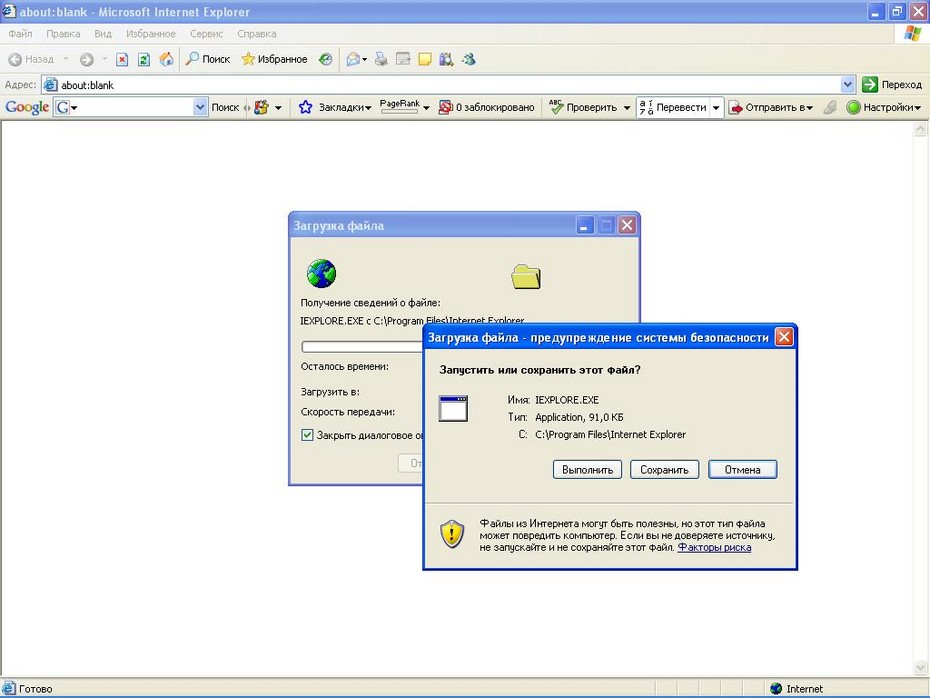Open Back button history dropdown arrow

click(66, 59)
